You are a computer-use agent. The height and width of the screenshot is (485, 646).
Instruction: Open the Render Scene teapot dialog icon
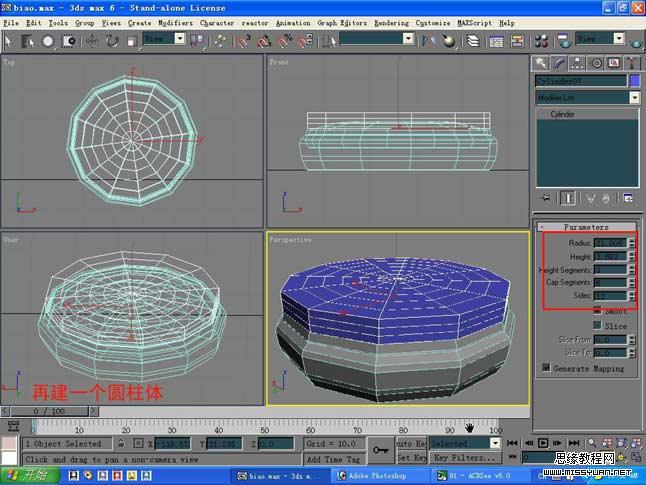point(563,41)
